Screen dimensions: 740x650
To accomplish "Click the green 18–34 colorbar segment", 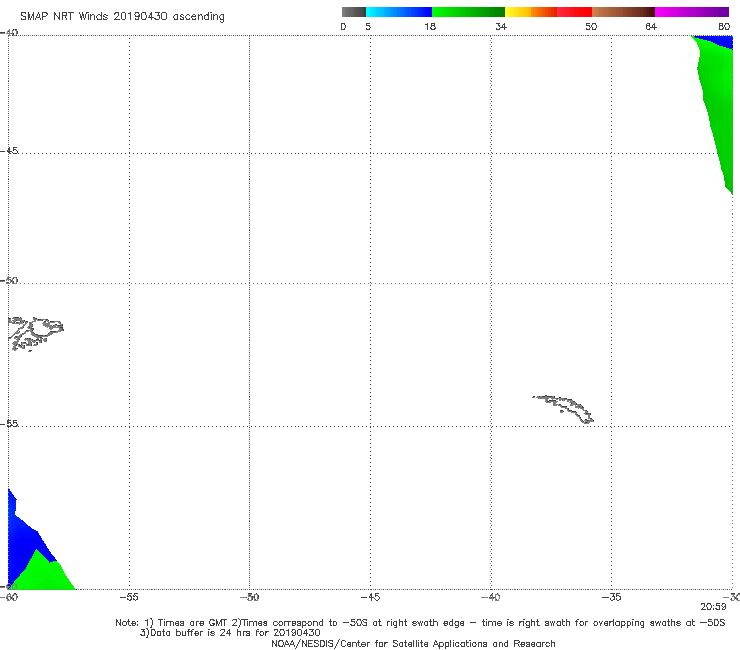I will click(468, 12).
